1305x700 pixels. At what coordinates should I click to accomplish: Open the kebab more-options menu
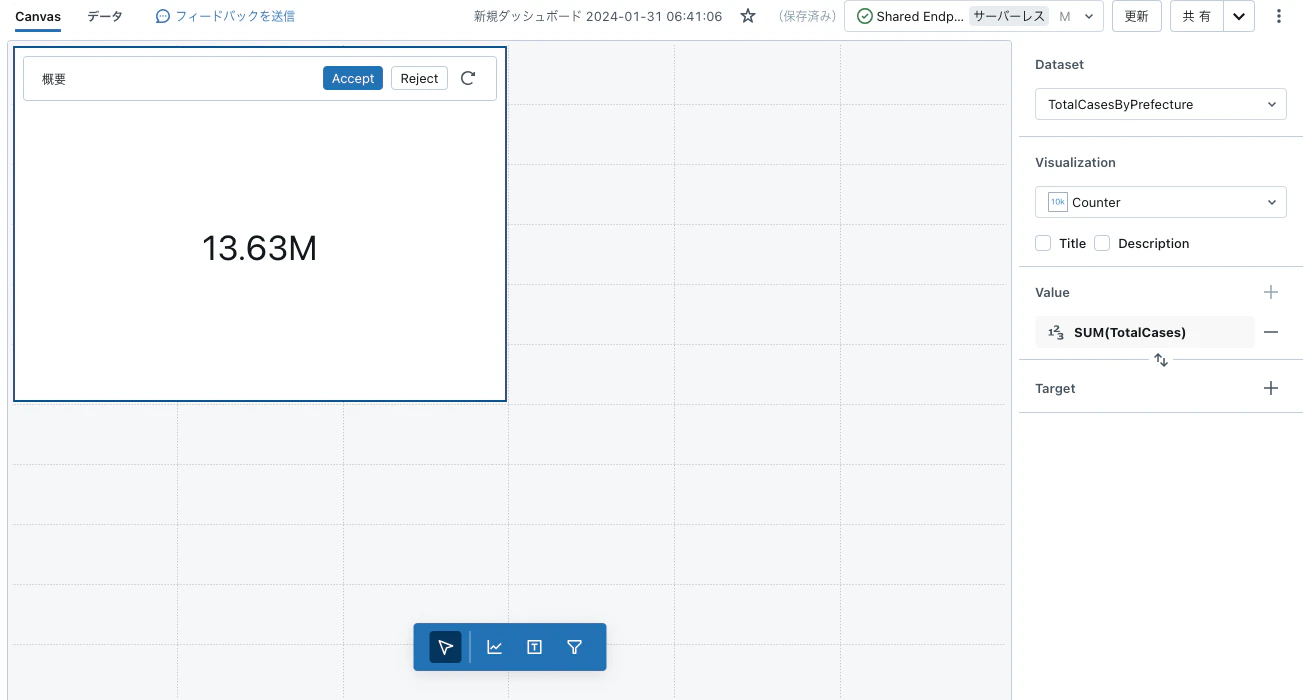click(x=1279, y=16)
